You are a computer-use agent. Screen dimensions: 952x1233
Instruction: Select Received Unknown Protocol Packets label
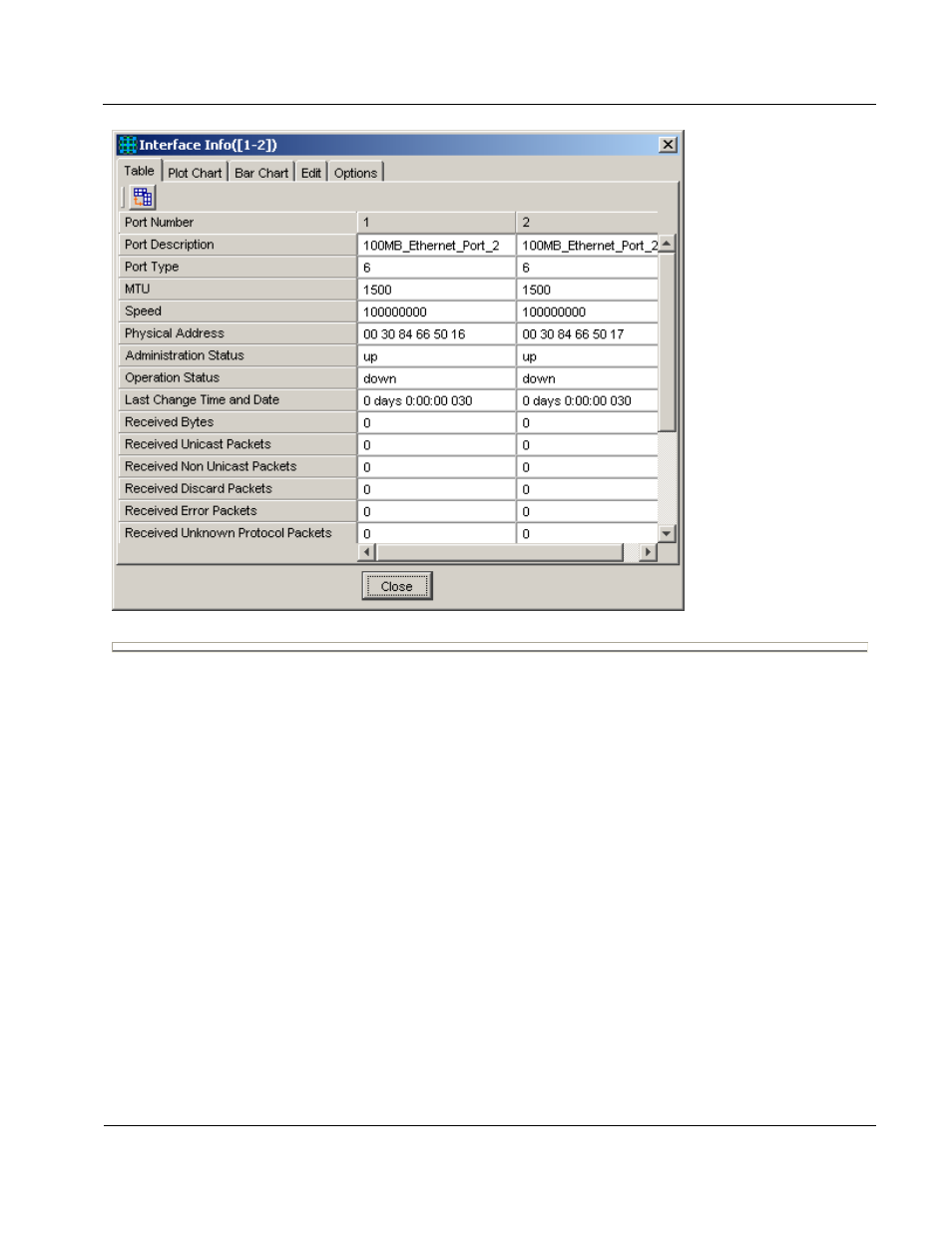coord(237,533)
